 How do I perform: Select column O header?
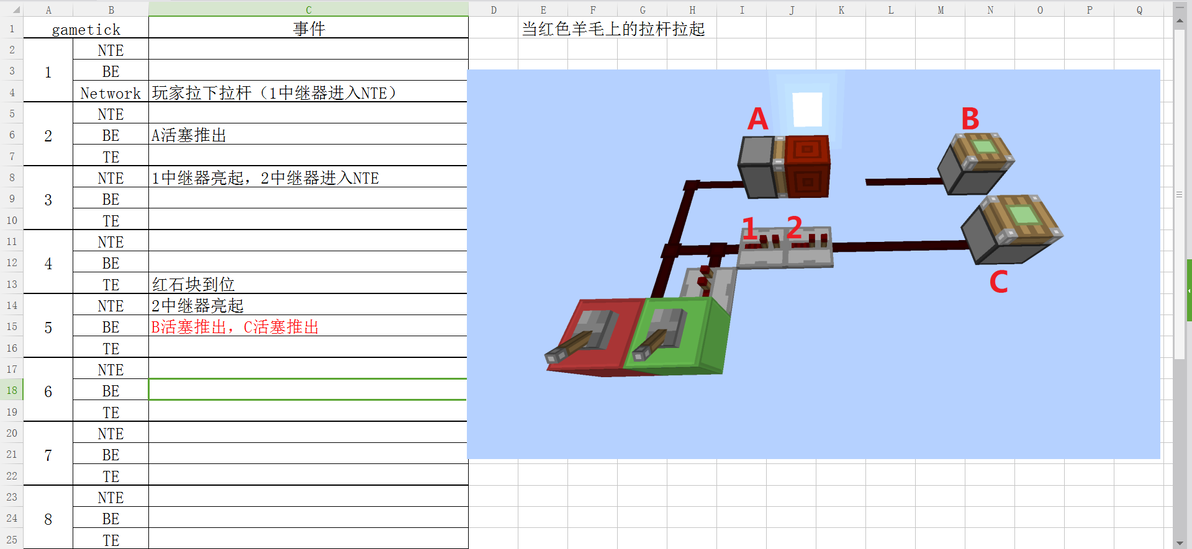[x=1039, y=10]
